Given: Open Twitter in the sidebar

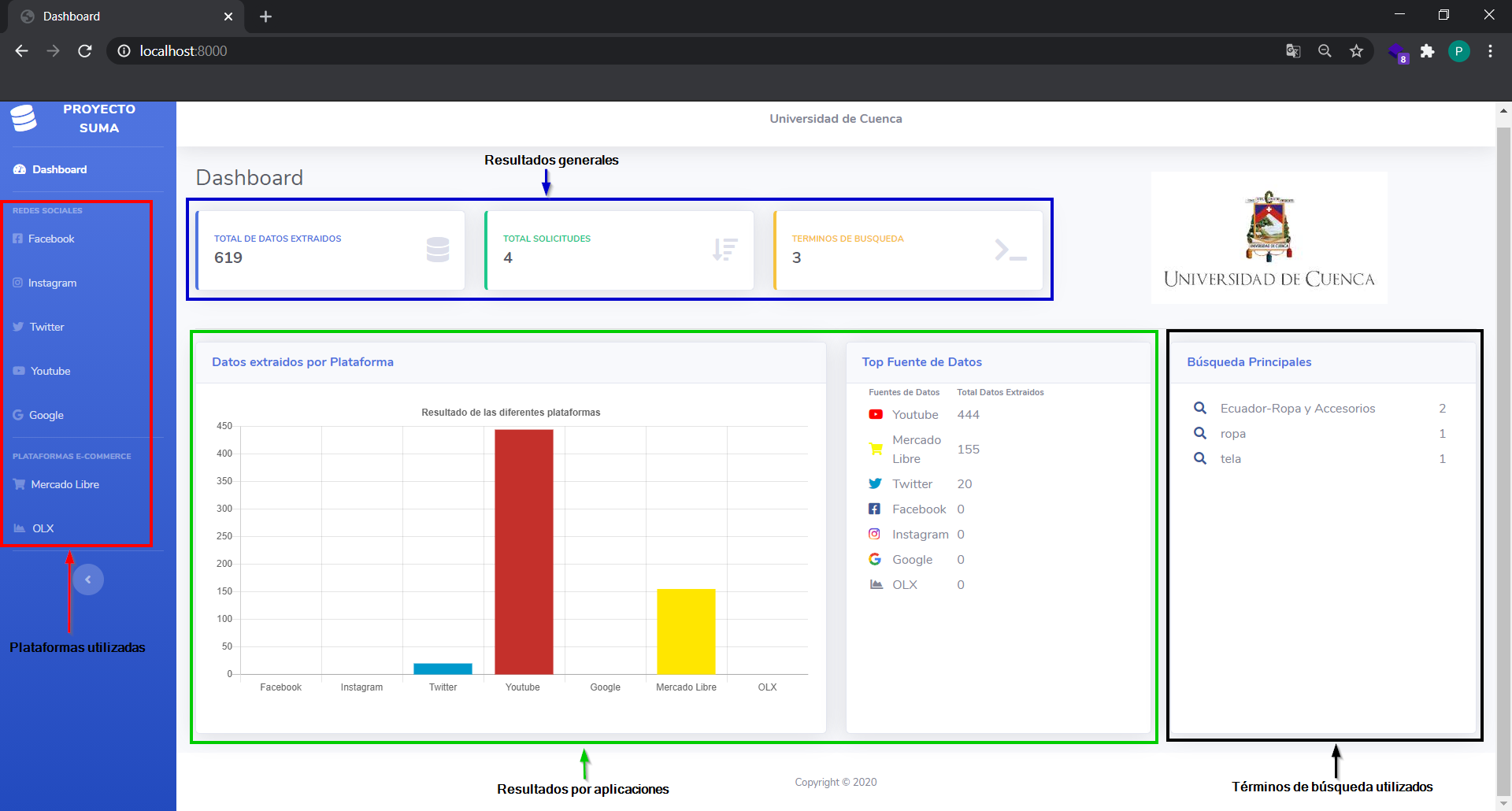Looking at the screenshot, I should click(39, 327).
